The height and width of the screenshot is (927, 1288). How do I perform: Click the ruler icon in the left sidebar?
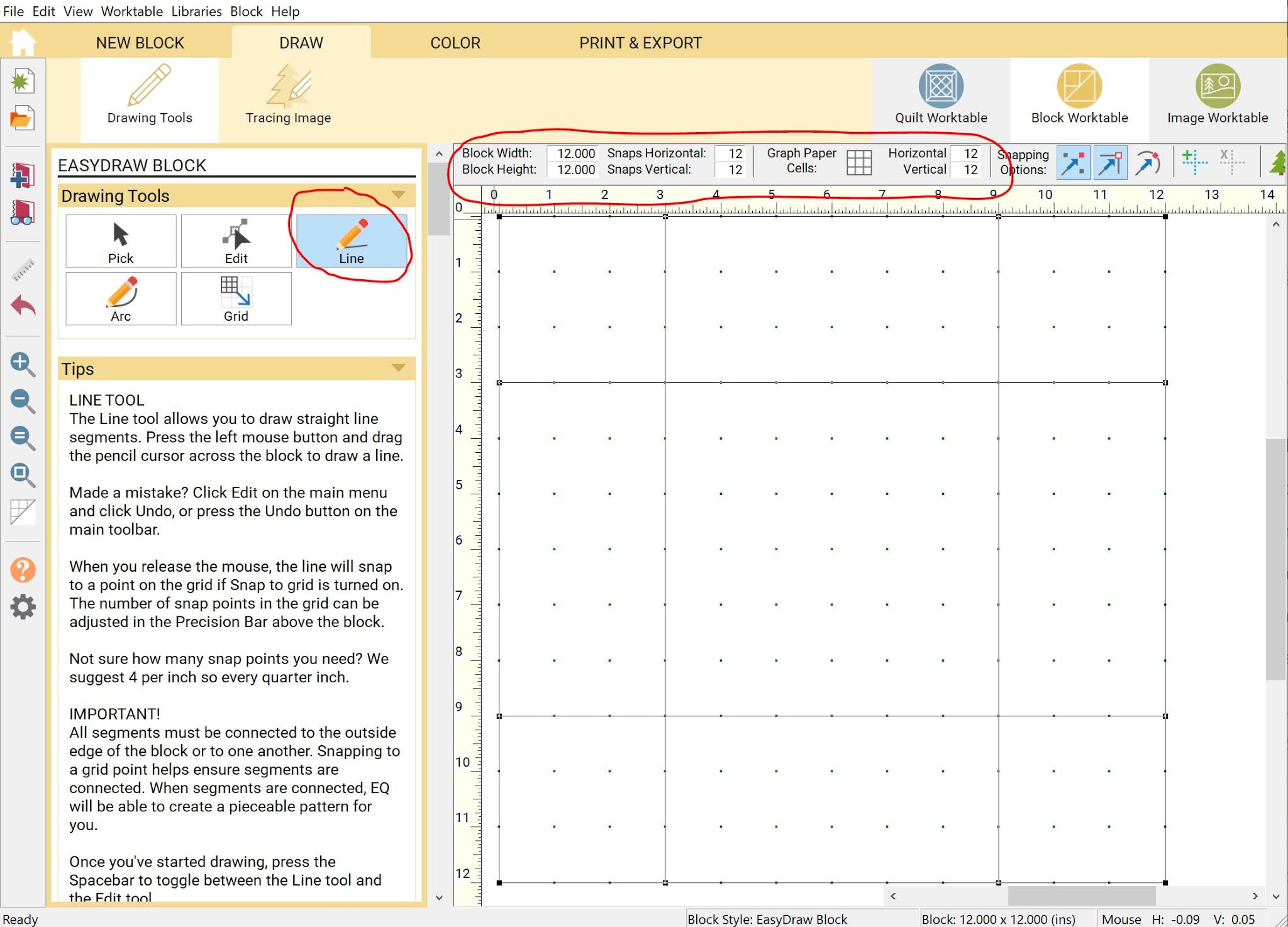(23, 269)
